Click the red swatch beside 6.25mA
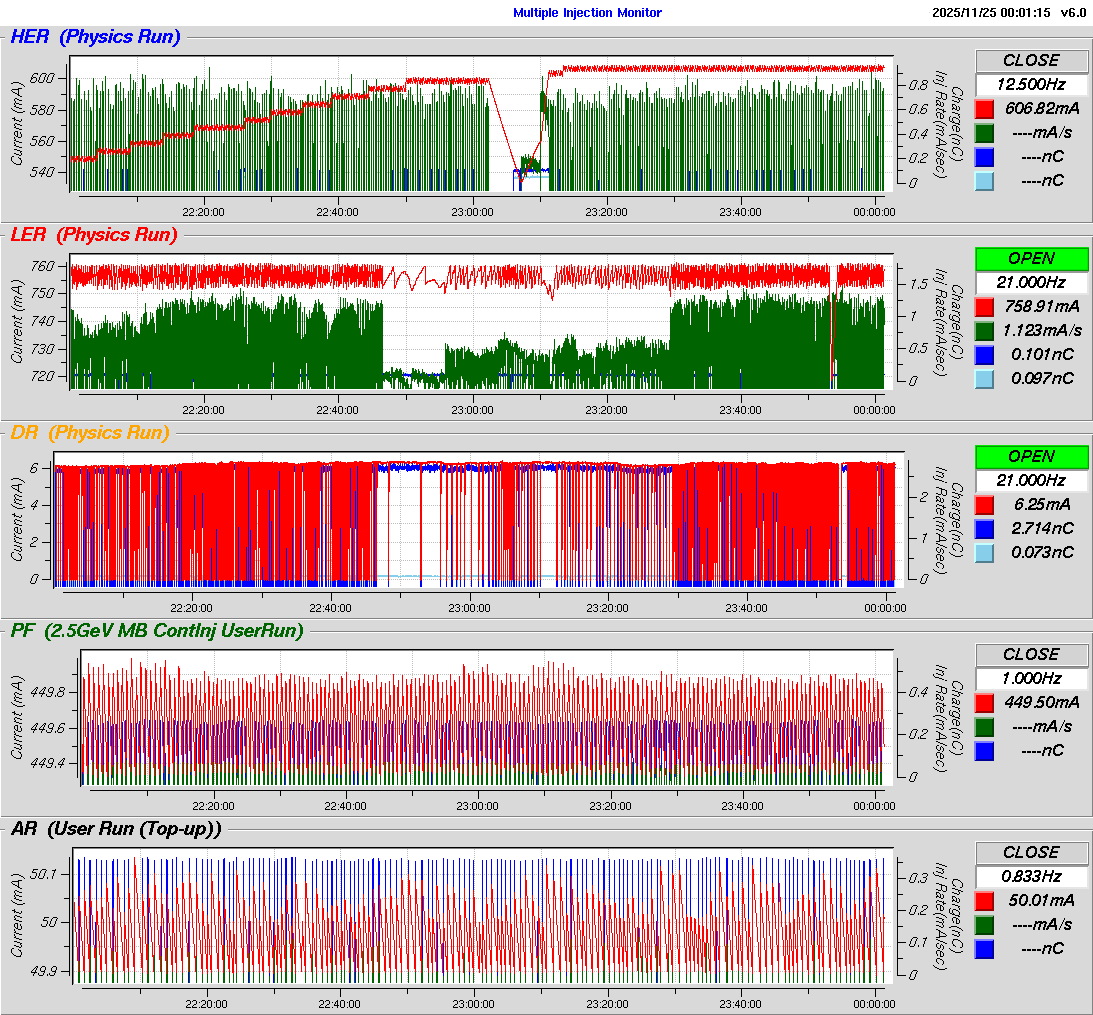Image resolution: width=1093 pixels, height=1015 pixels. [985, 504]
